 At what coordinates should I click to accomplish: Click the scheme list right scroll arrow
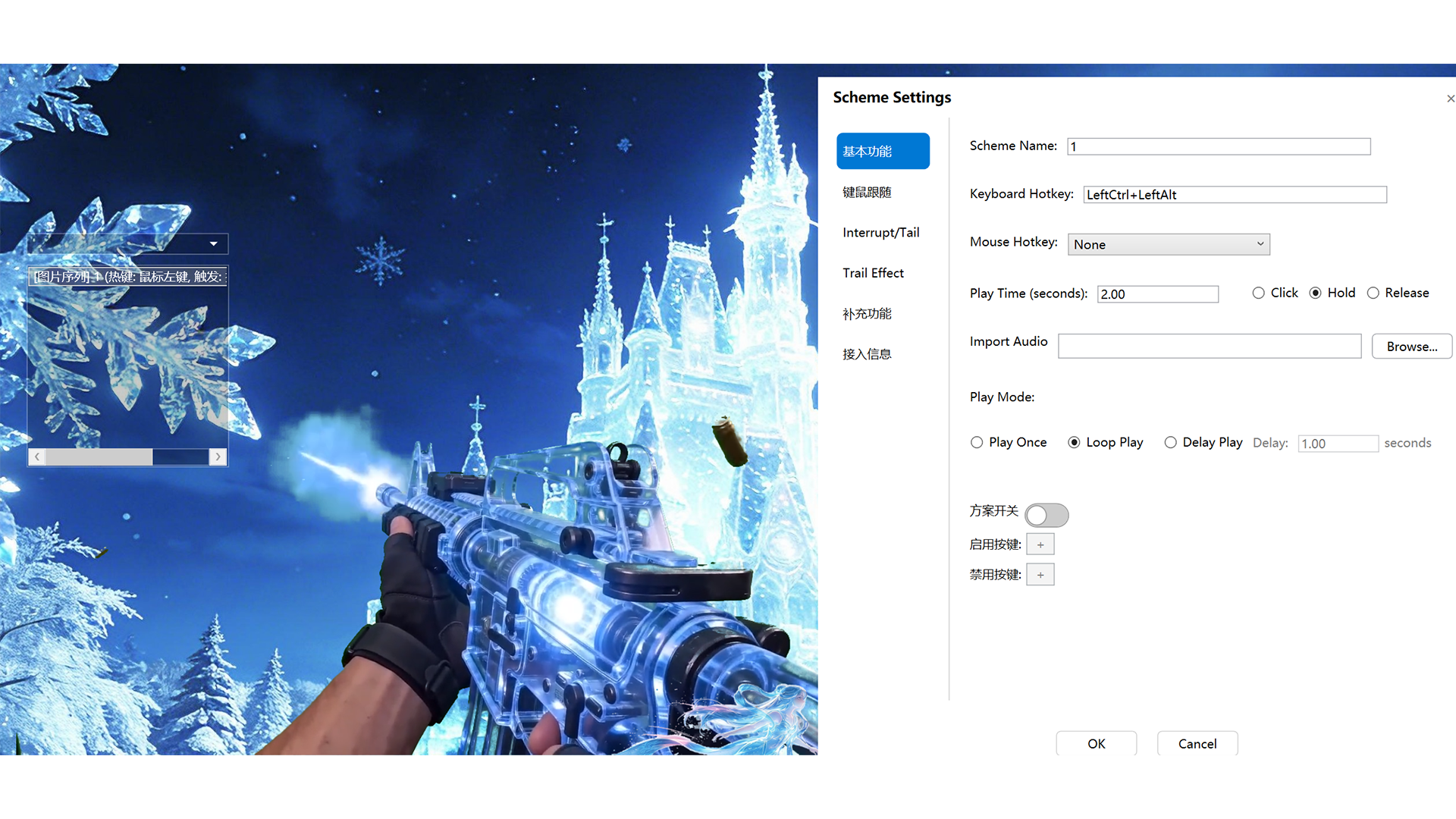(218, 457)
